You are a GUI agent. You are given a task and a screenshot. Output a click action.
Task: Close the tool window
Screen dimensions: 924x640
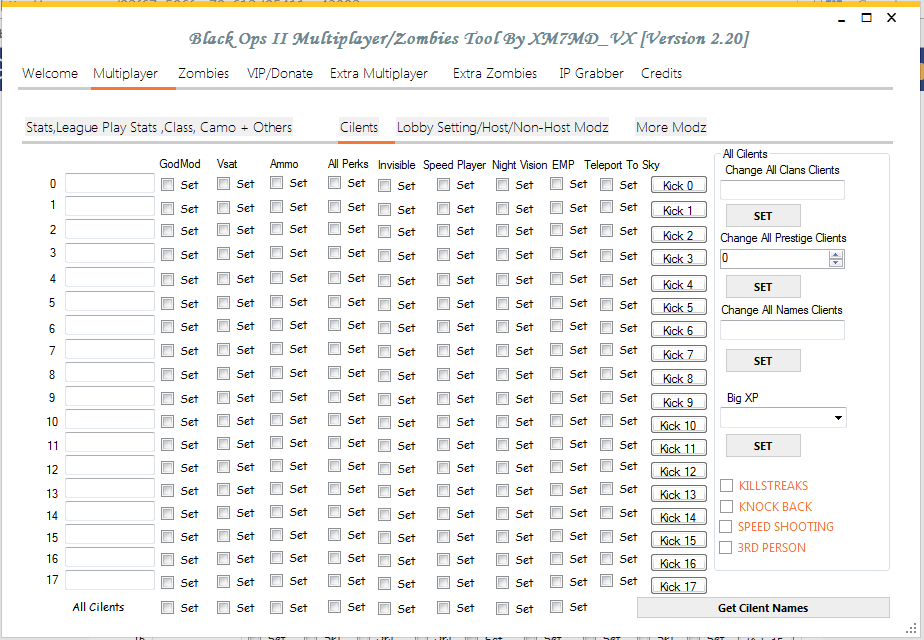[x=892, y=18]
